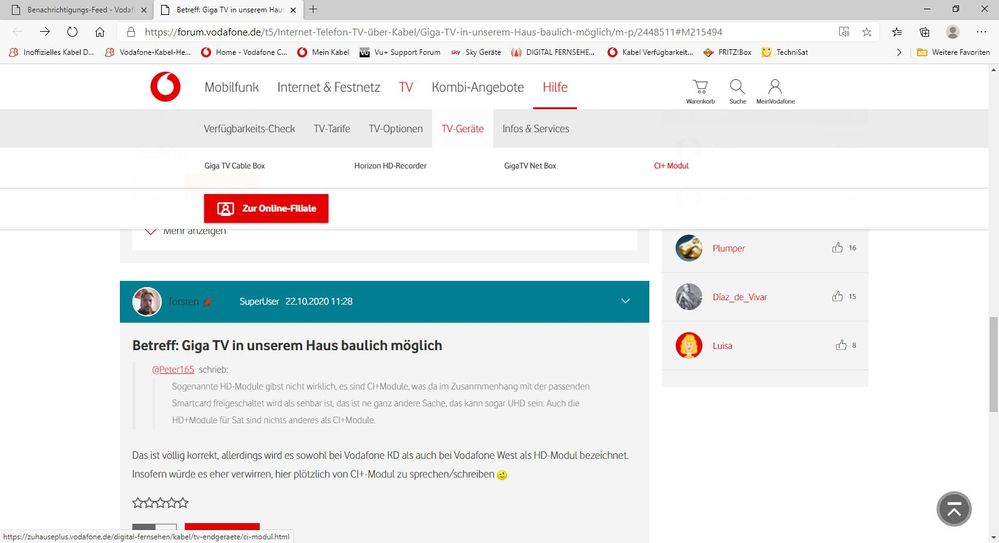The height and width of the screenshot is (543, 999).
Task: Open browser settings and more menu
Action: (x=981, y=32)
